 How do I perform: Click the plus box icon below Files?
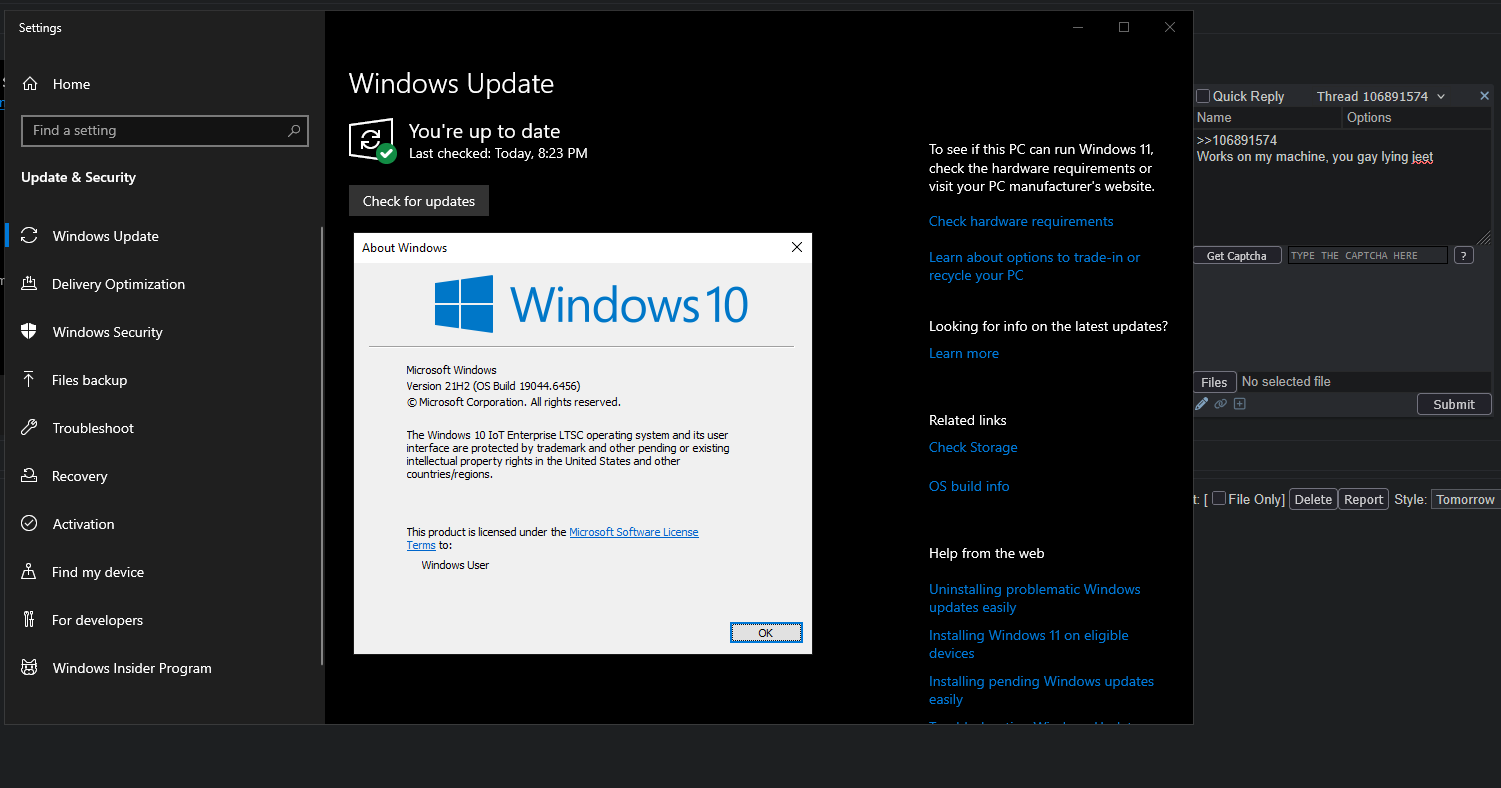(x=1240, y=404)
